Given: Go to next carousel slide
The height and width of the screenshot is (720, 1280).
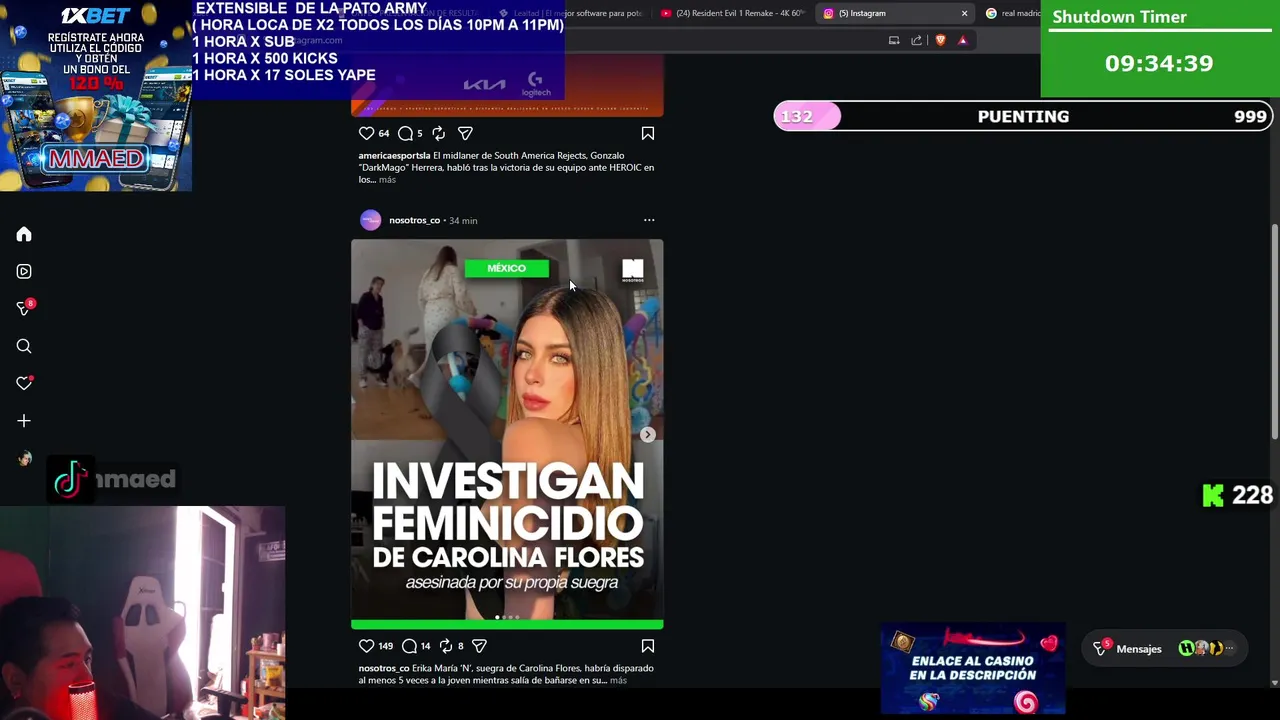Looking at the screenshot, I should pyautogui.click(x=648, y=435).
